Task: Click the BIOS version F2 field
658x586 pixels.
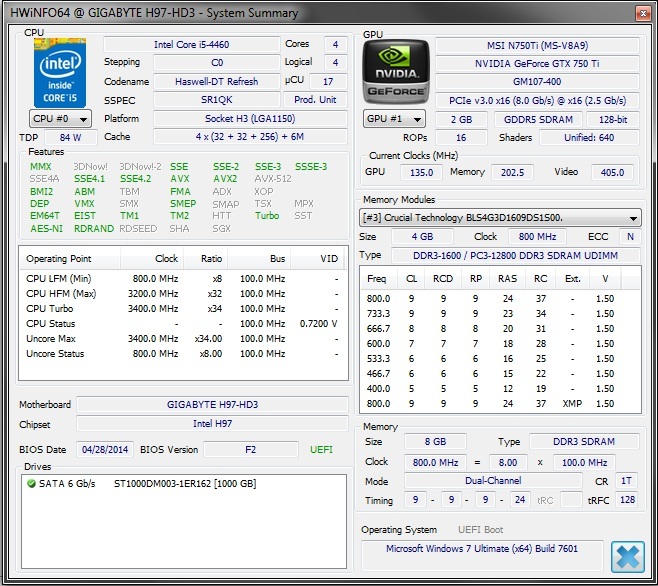Action: pos(251,450)
